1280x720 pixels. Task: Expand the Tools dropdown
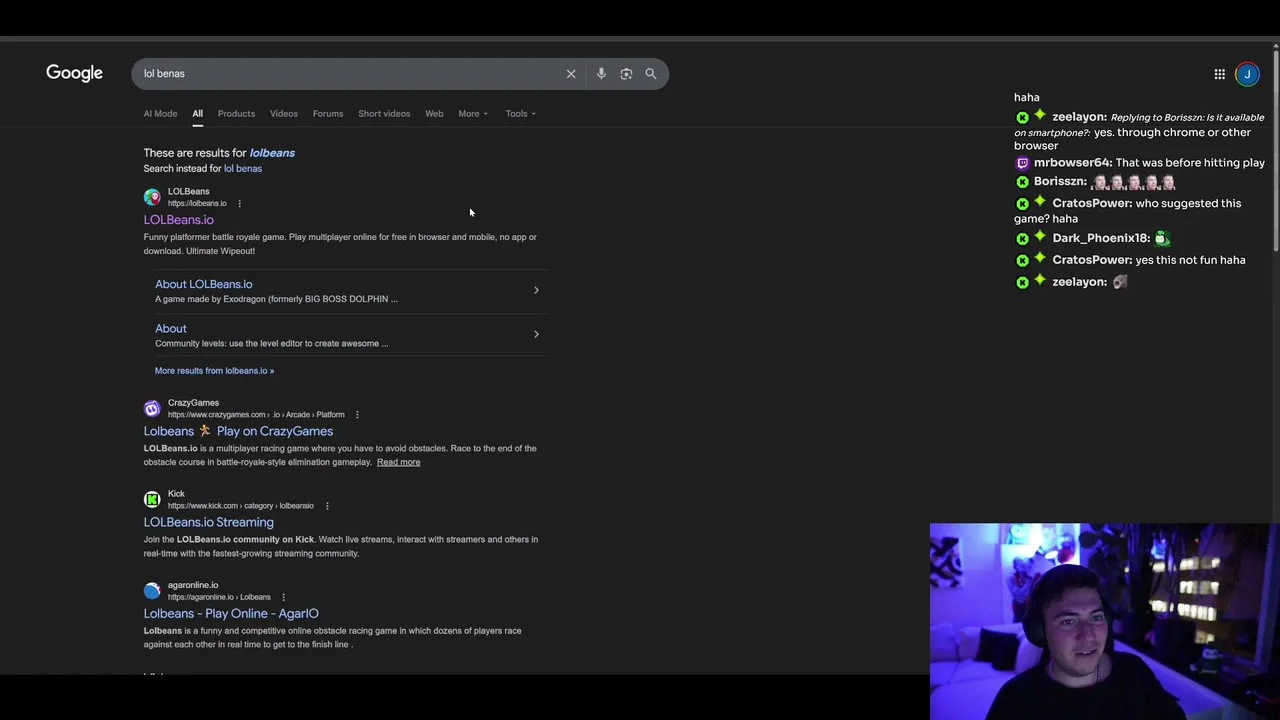[x=520, y=114]
